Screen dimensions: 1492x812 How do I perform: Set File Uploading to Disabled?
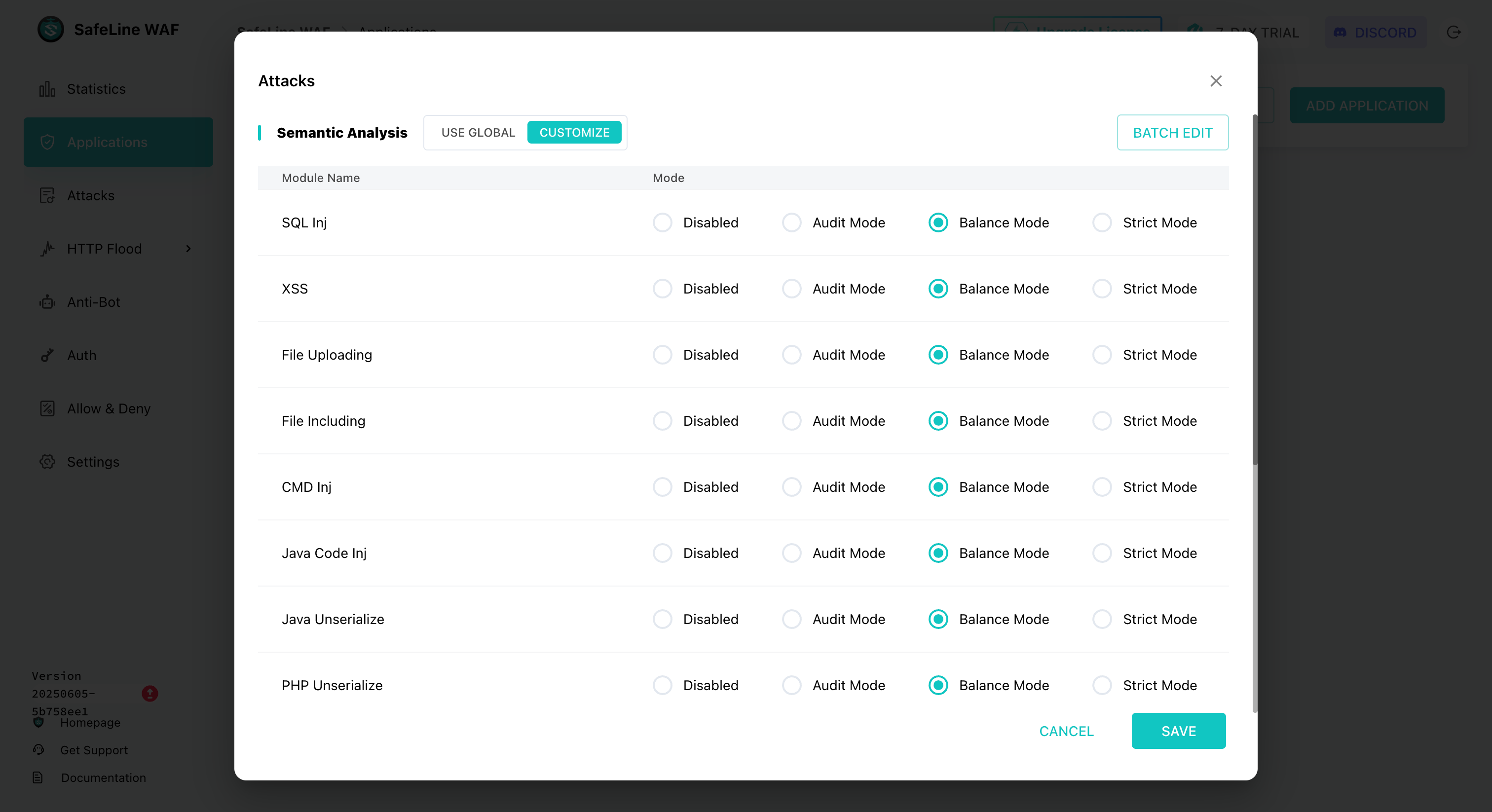(x=662, y=355)
